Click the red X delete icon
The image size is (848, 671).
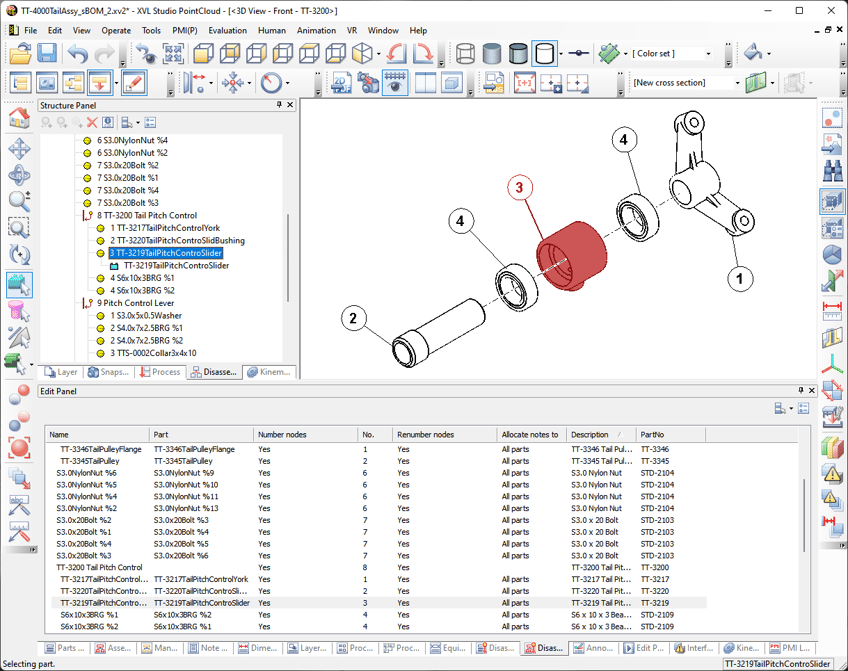92,123
